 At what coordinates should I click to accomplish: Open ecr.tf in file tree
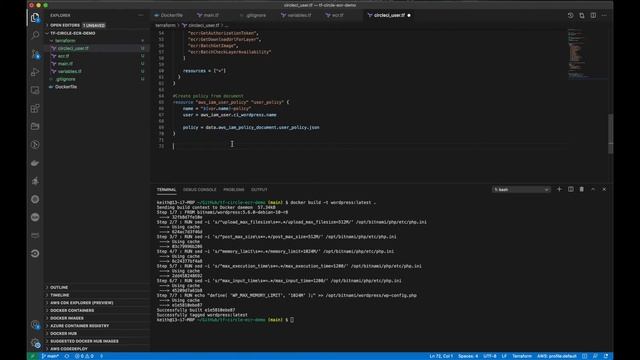tap(97, 56)
